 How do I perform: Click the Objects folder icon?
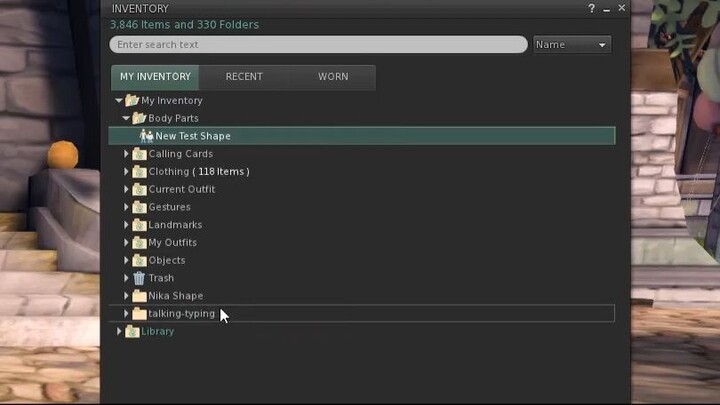[x=139, y=260]
